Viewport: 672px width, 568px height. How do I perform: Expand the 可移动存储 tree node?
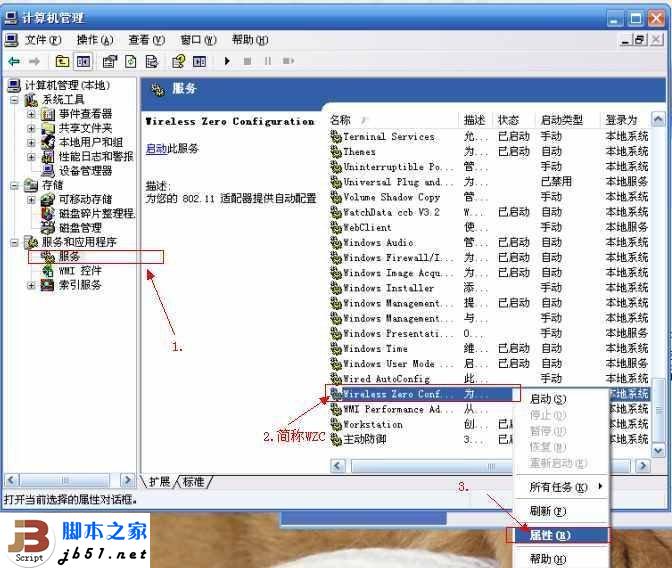click(x=31, y=199)
